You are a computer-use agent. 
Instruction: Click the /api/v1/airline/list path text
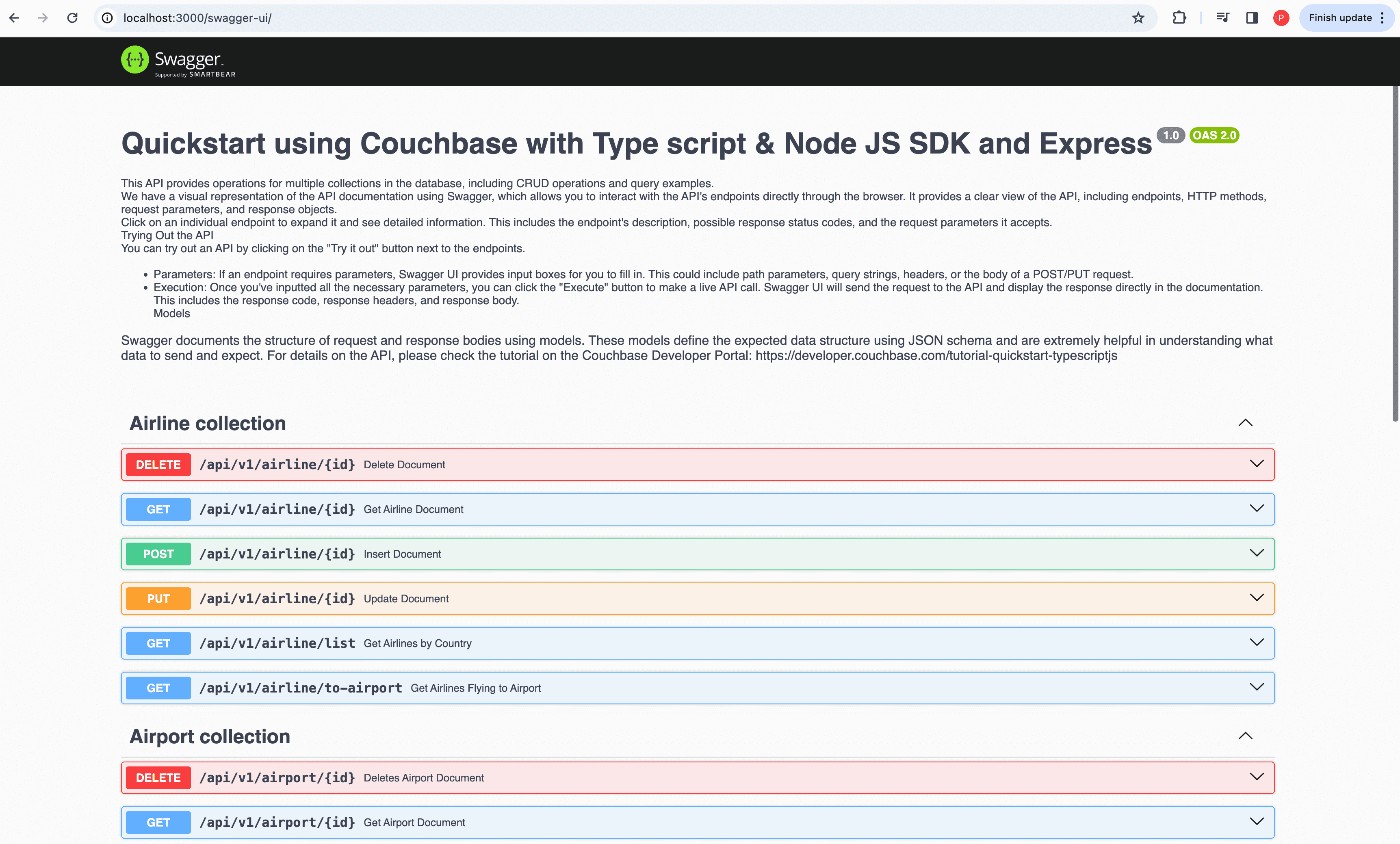(277, 643)
